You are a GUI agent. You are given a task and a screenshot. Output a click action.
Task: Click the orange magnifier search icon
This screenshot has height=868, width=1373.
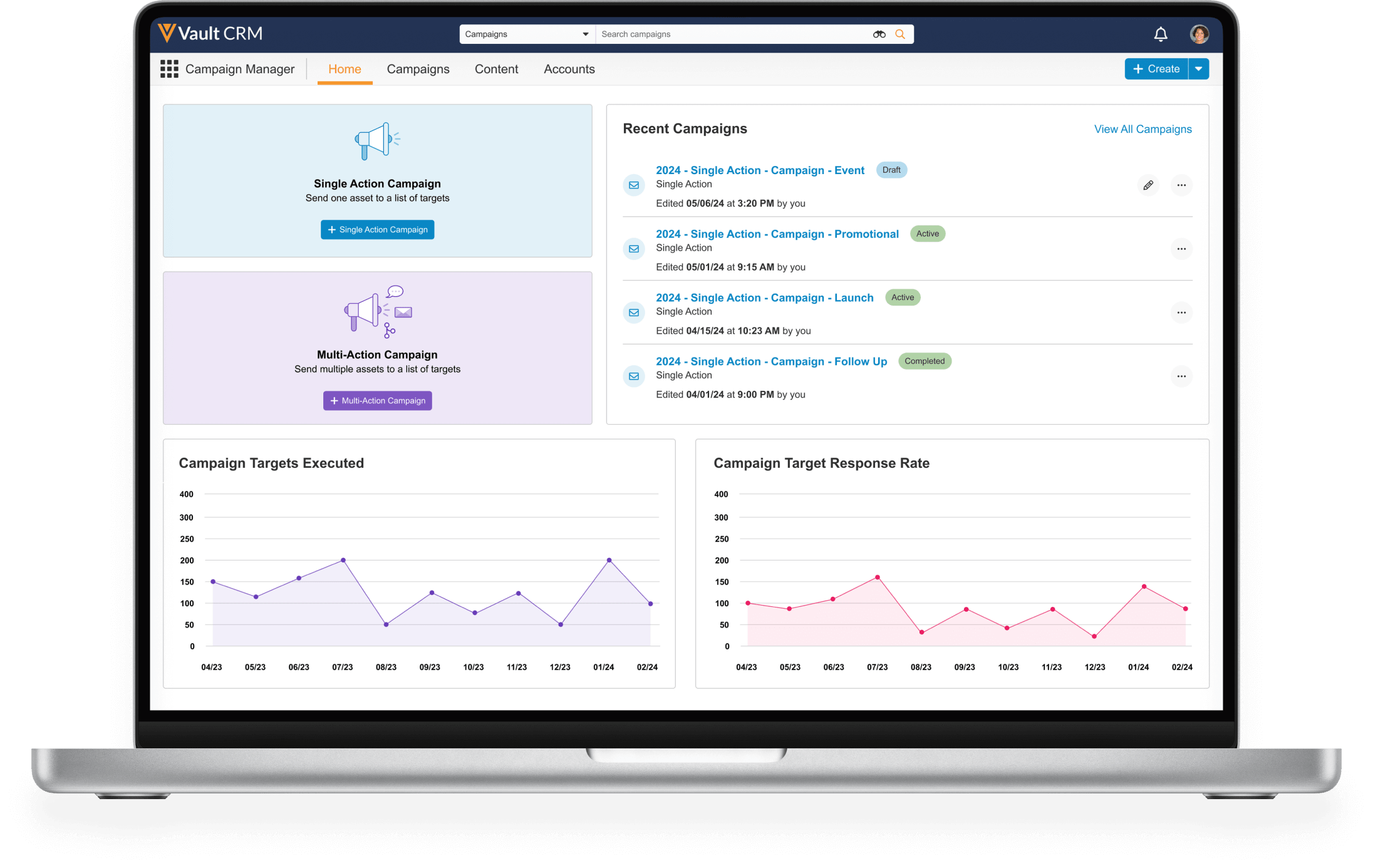(900, 34)
